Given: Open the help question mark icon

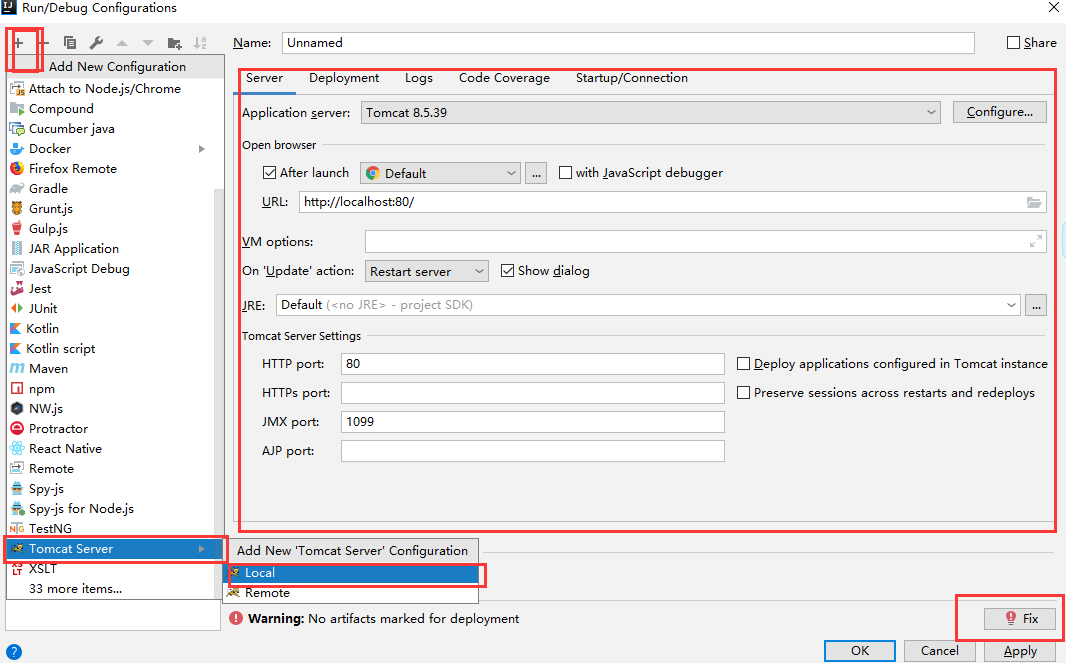Looking at the screenshot, I should (13, 653).
